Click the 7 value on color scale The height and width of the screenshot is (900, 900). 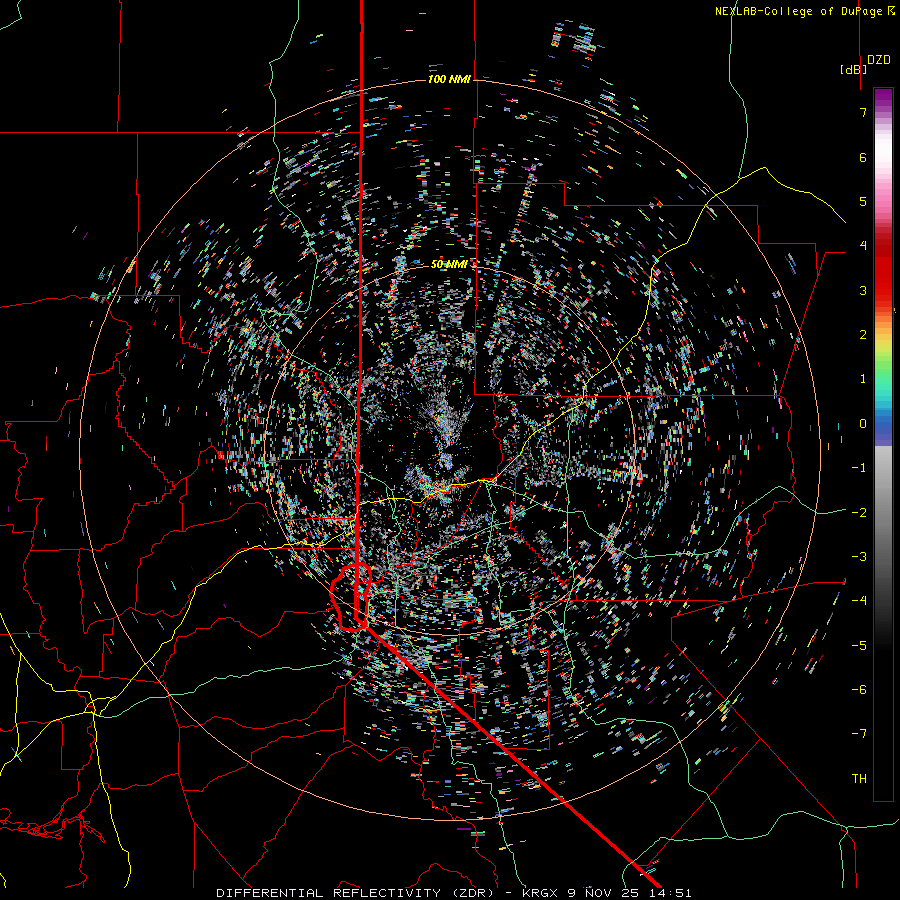pos(863,112)
